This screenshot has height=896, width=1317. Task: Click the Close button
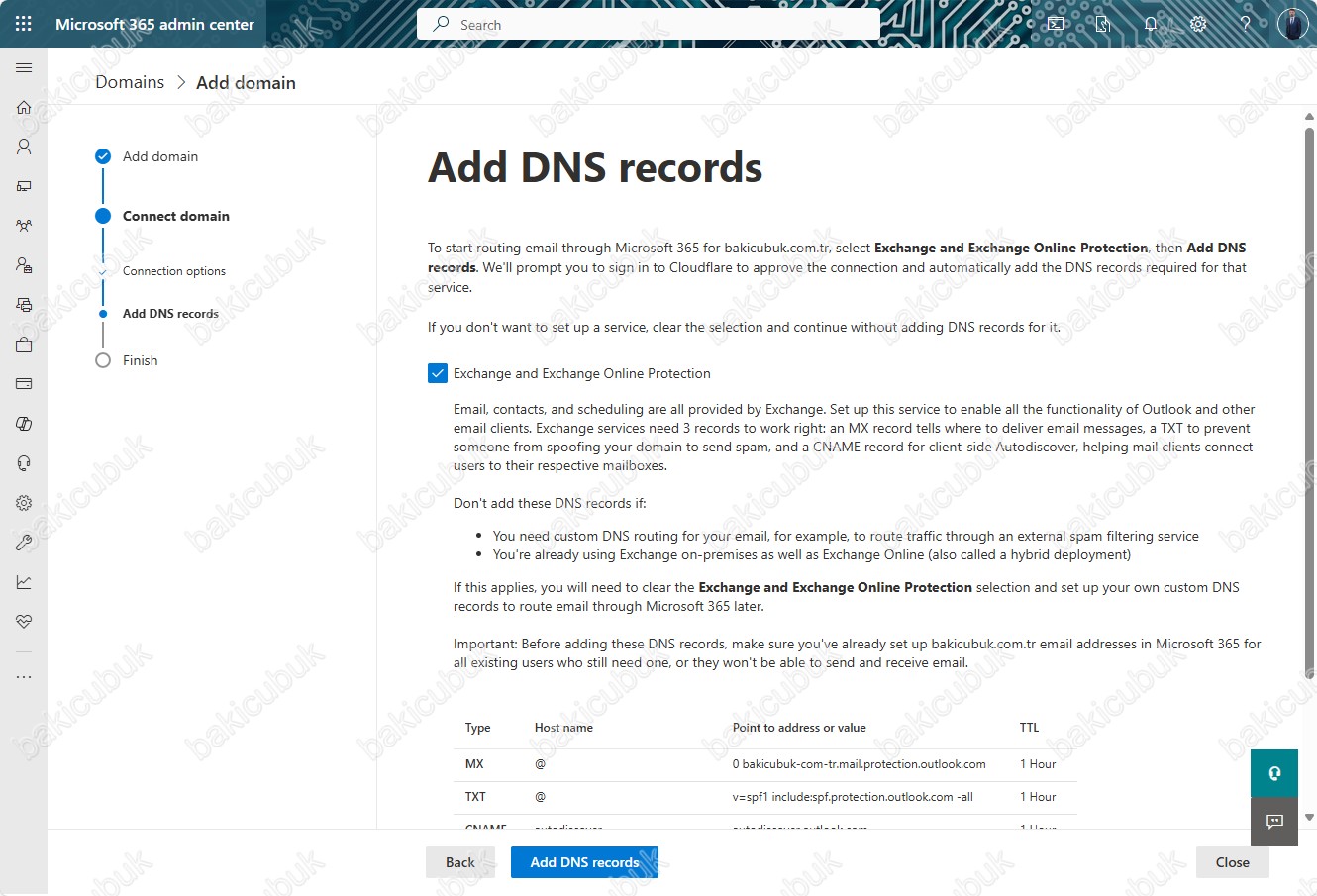(x=1233, y=862)
